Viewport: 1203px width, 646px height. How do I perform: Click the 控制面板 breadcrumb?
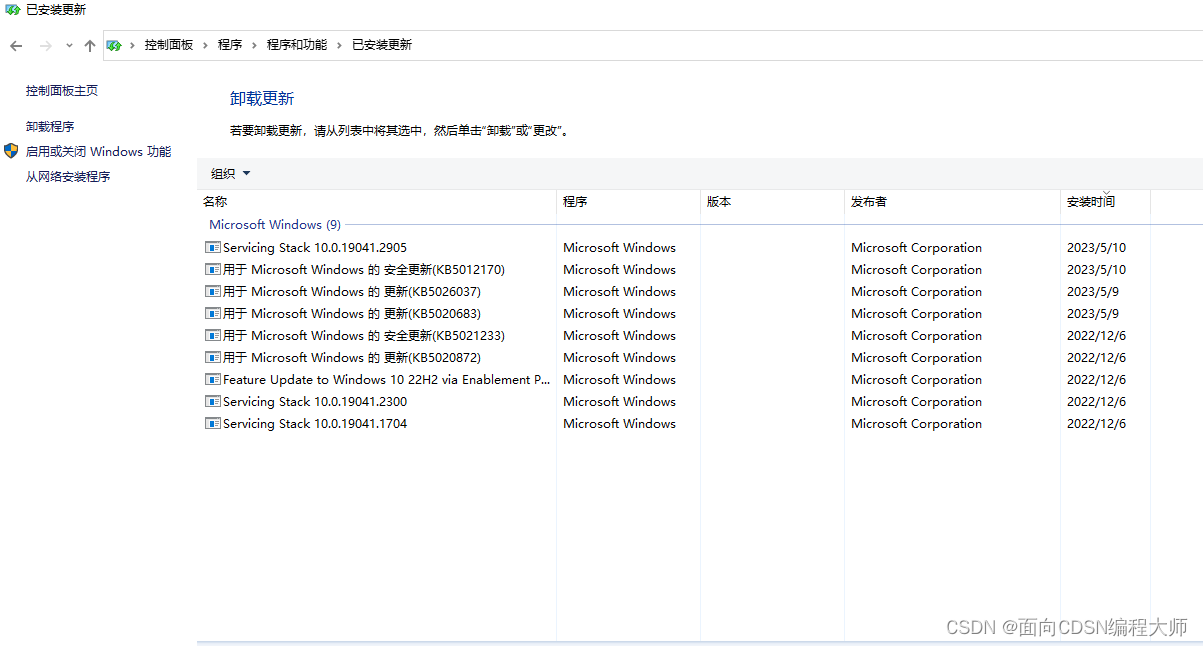(x=168, y=45)
